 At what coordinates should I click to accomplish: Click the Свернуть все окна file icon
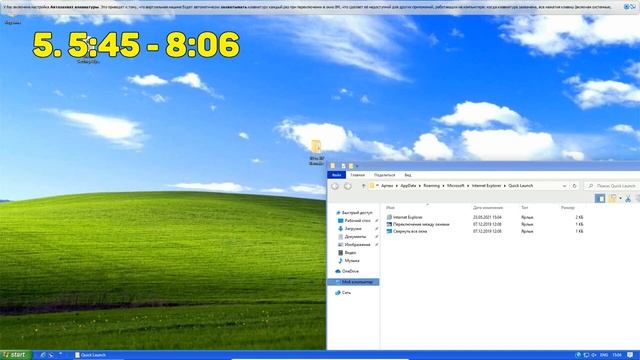(389, 231)
